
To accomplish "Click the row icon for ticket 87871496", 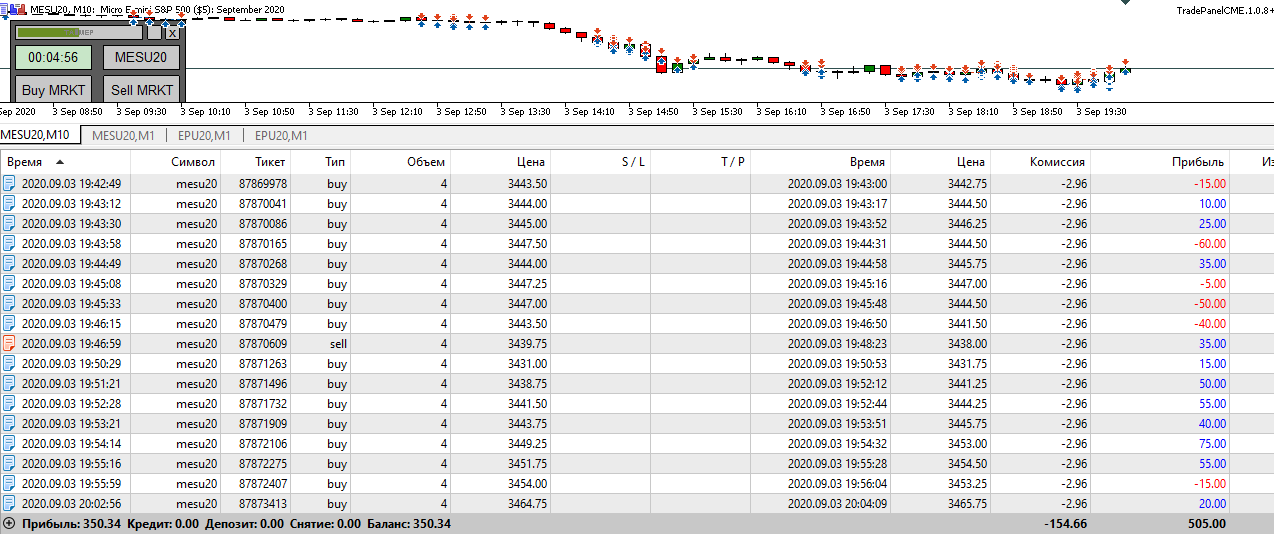I will pos(9,383).
